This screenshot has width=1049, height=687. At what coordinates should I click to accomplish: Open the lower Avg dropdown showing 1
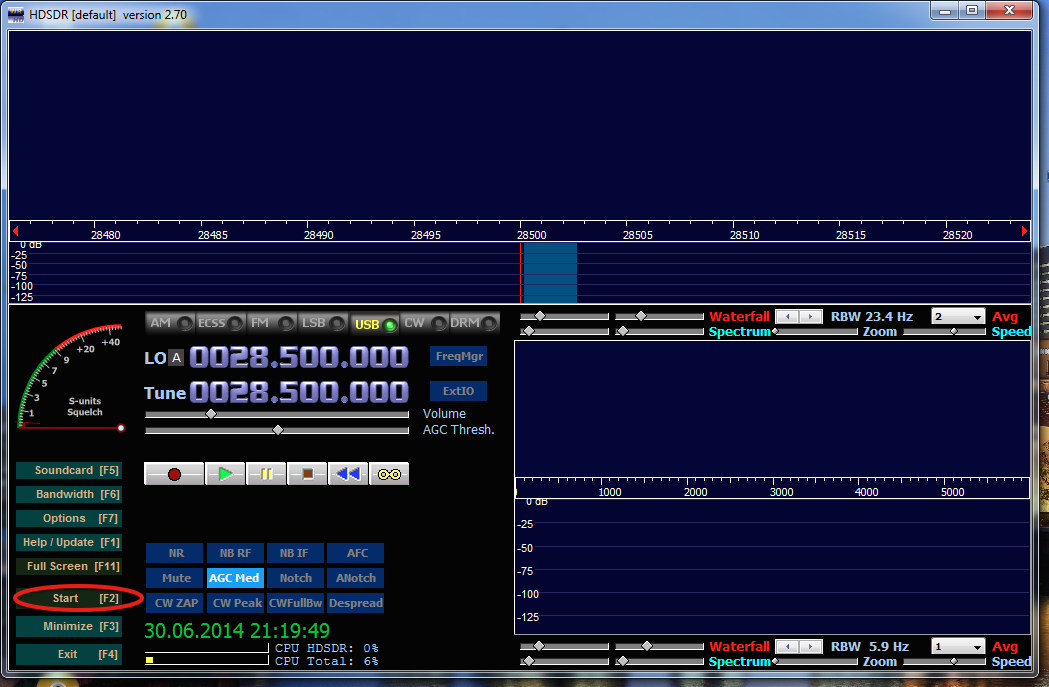click(x=957, y=647)
